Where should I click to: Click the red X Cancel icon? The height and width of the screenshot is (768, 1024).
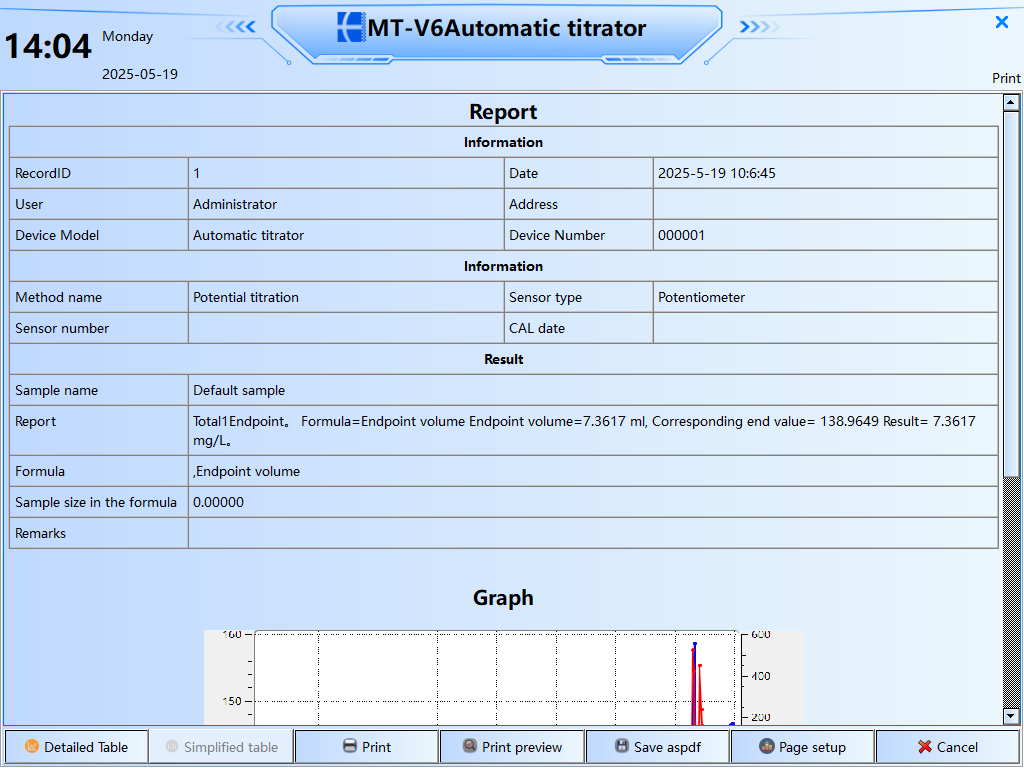click(925, 747)
